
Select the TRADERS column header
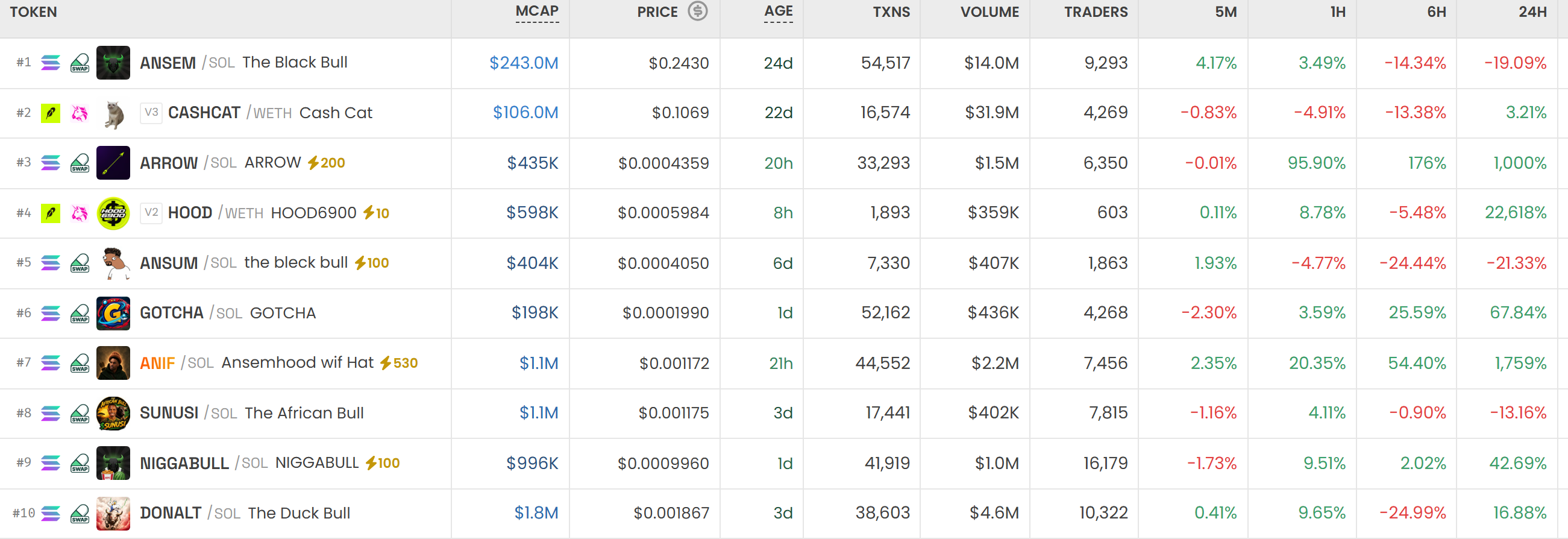tap(1096, 11)
